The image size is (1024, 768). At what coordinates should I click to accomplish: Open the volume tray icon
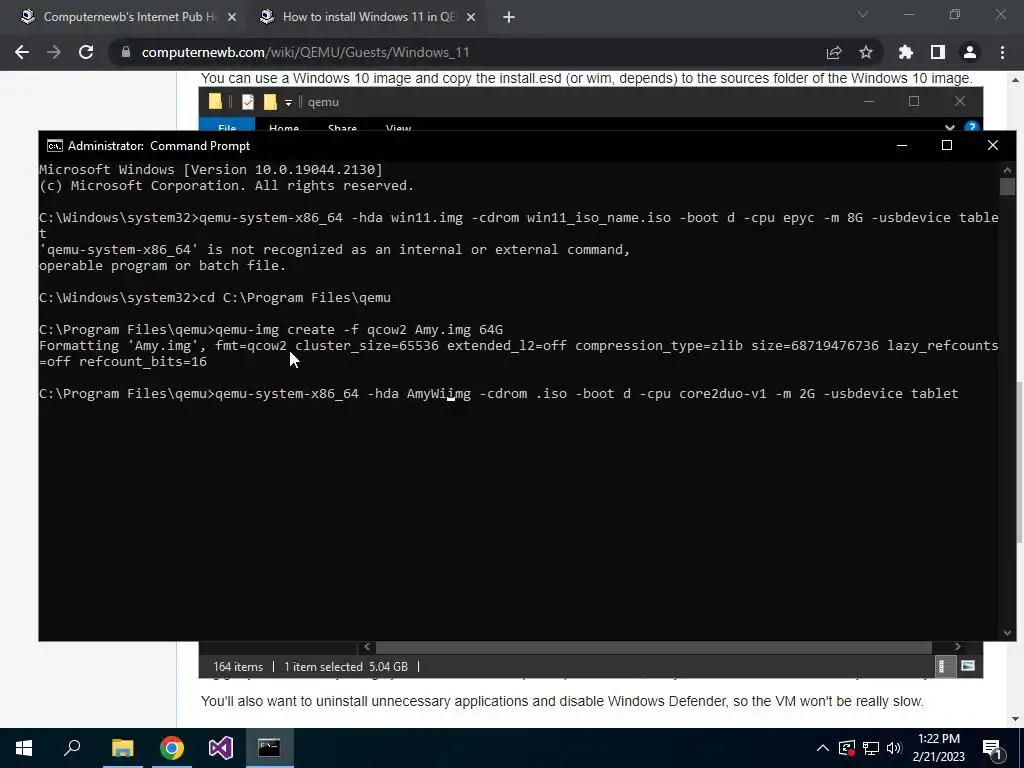point(894,748)
